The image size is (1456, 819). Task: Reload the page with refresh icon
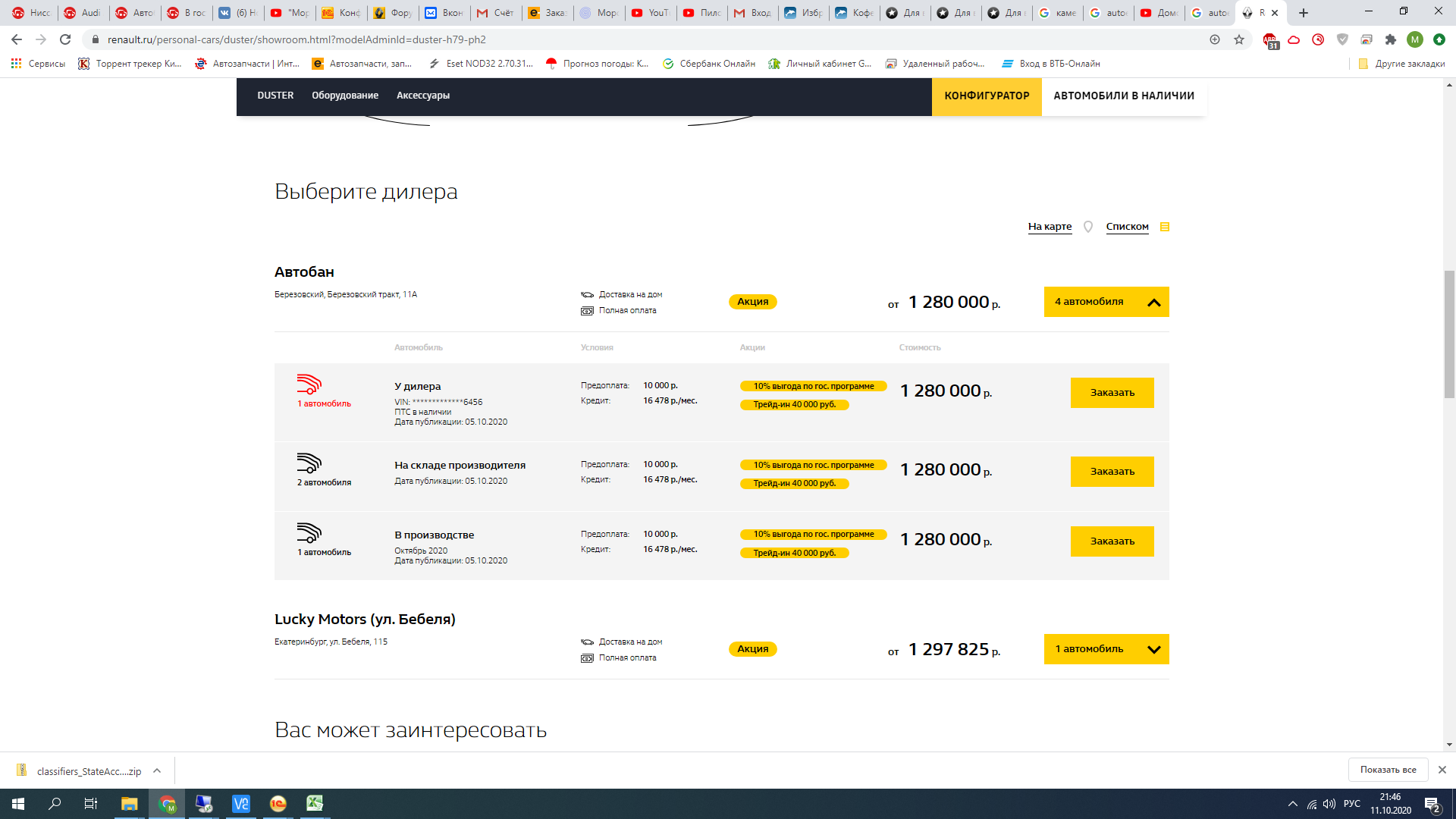point(65,39)
